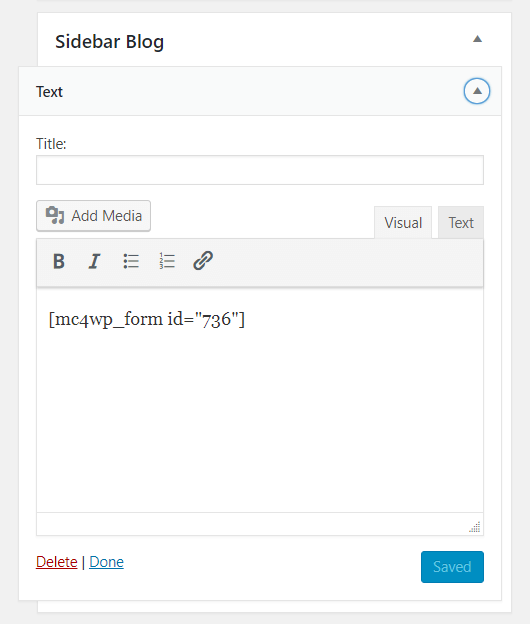Viewport: 530px width, 624px height.
Task: Insert a numbered list
Action: 167,261
